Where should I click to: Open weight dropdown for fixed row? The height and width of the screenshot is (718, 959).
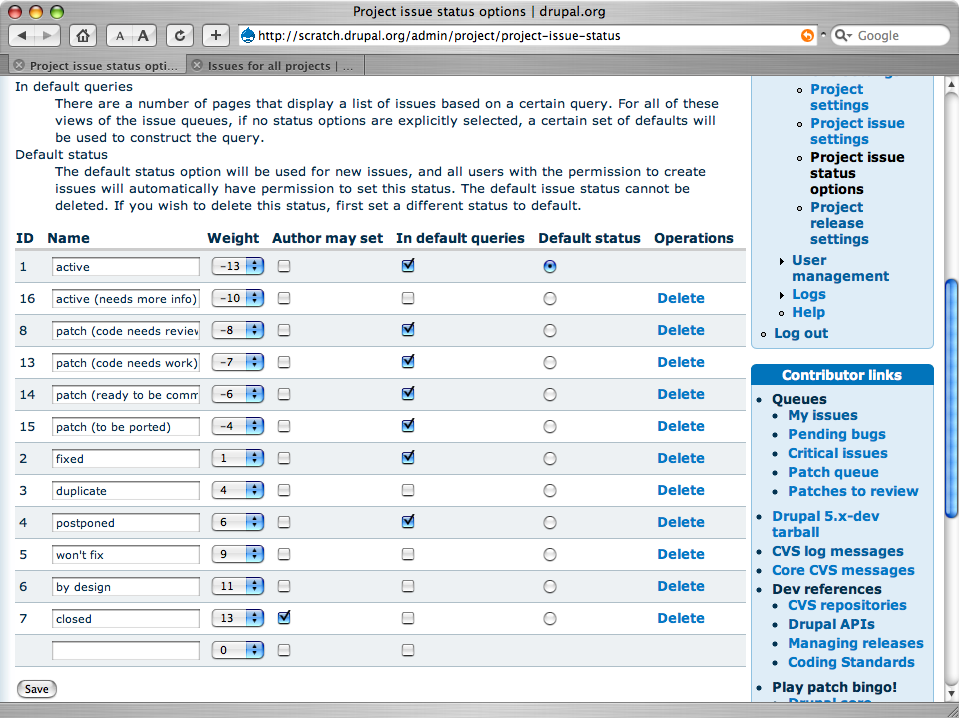click(x=238, y=458)
